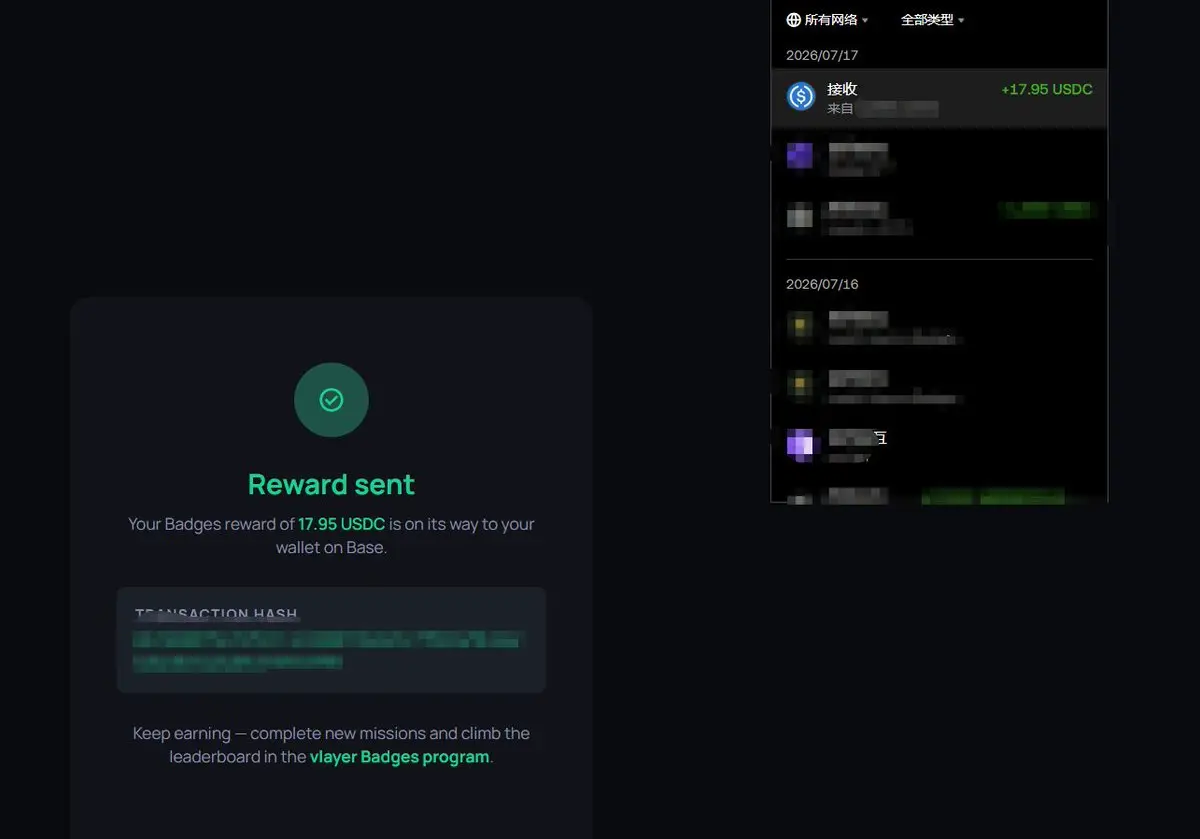This screenshot has height=839, width=1200.
Task: Open the 所有网络 network filter dropdown
Action: click(x=827, y=20)
